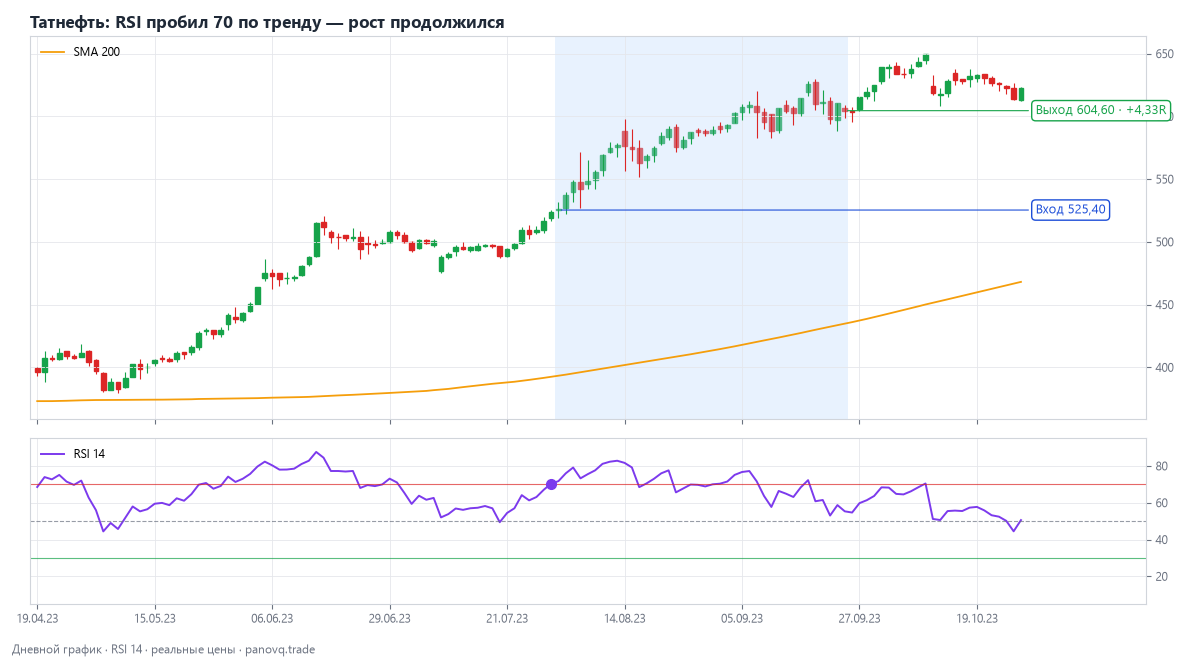Click the 80 RSI axis label
The image size is (1200, 660).
(1162, 466)
